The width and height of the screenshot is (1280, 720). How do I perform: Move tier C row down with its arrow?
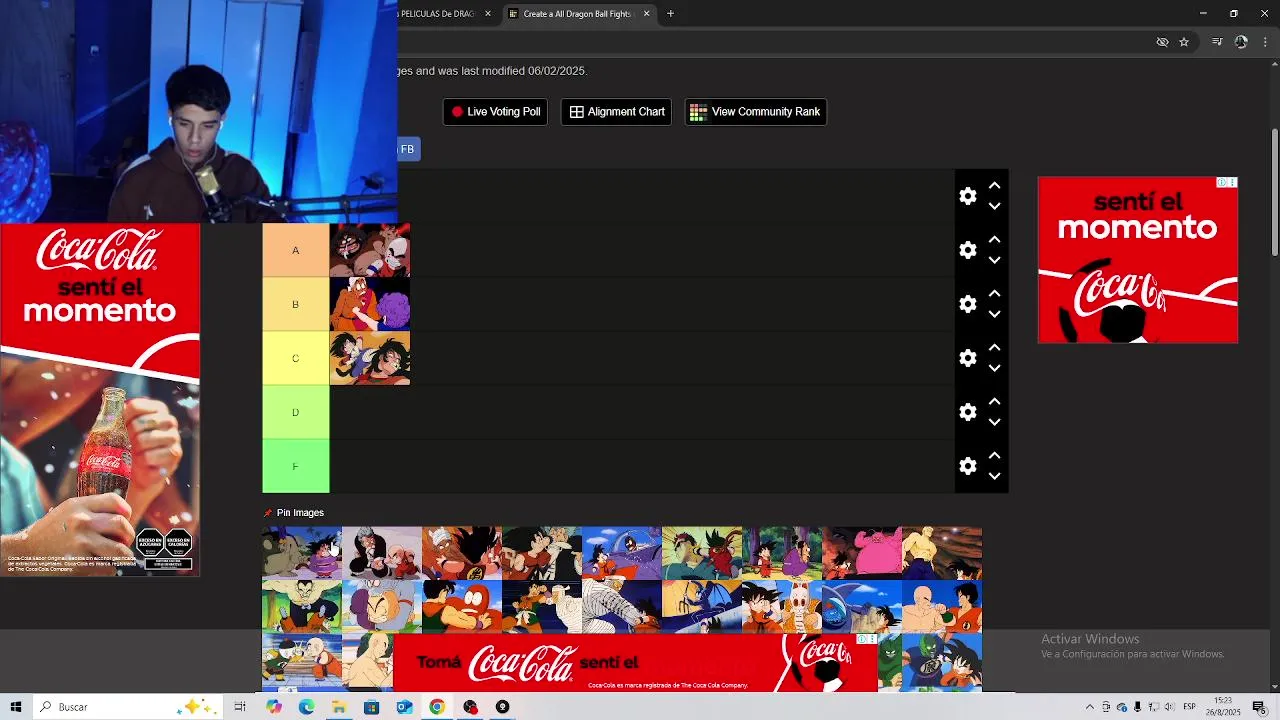click(x=994, y=368)
